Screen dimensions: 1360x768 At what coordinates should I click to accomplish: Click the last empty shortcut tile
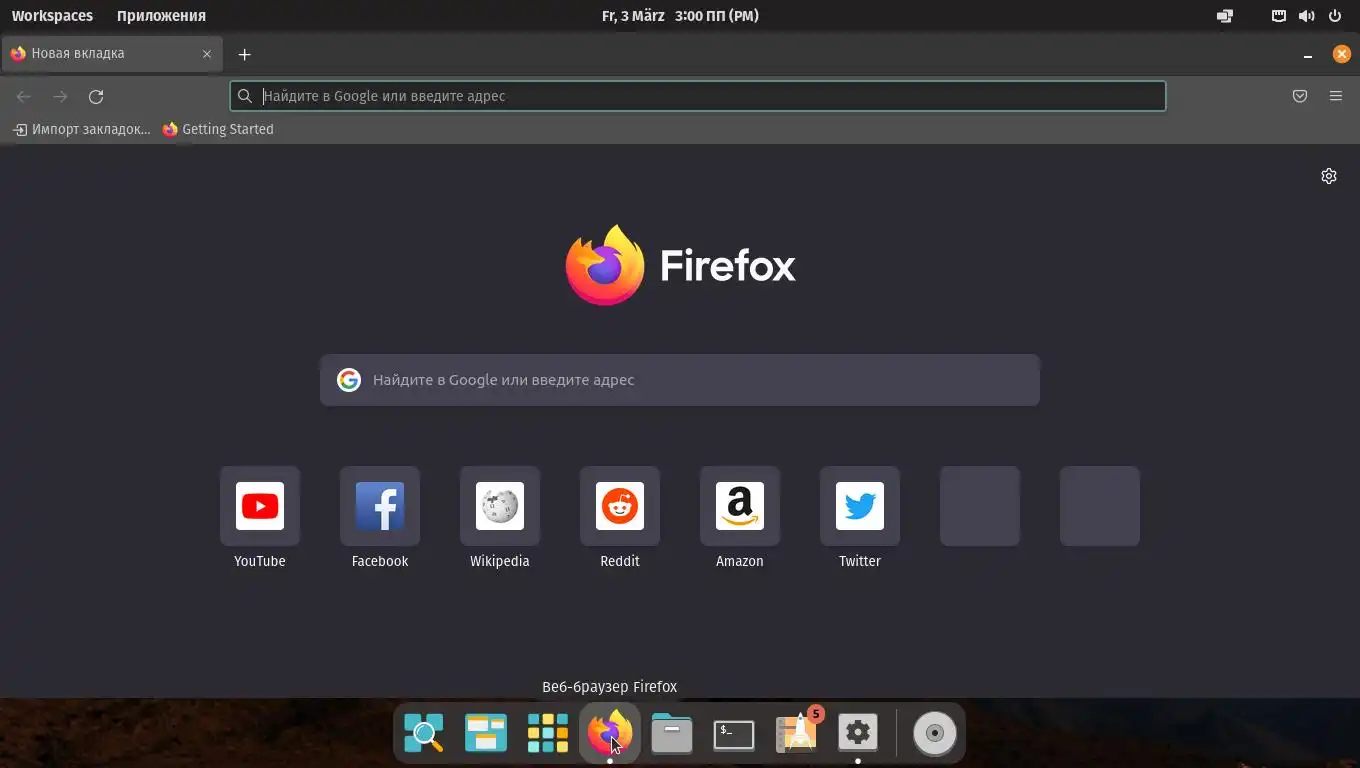point(1100,506)
